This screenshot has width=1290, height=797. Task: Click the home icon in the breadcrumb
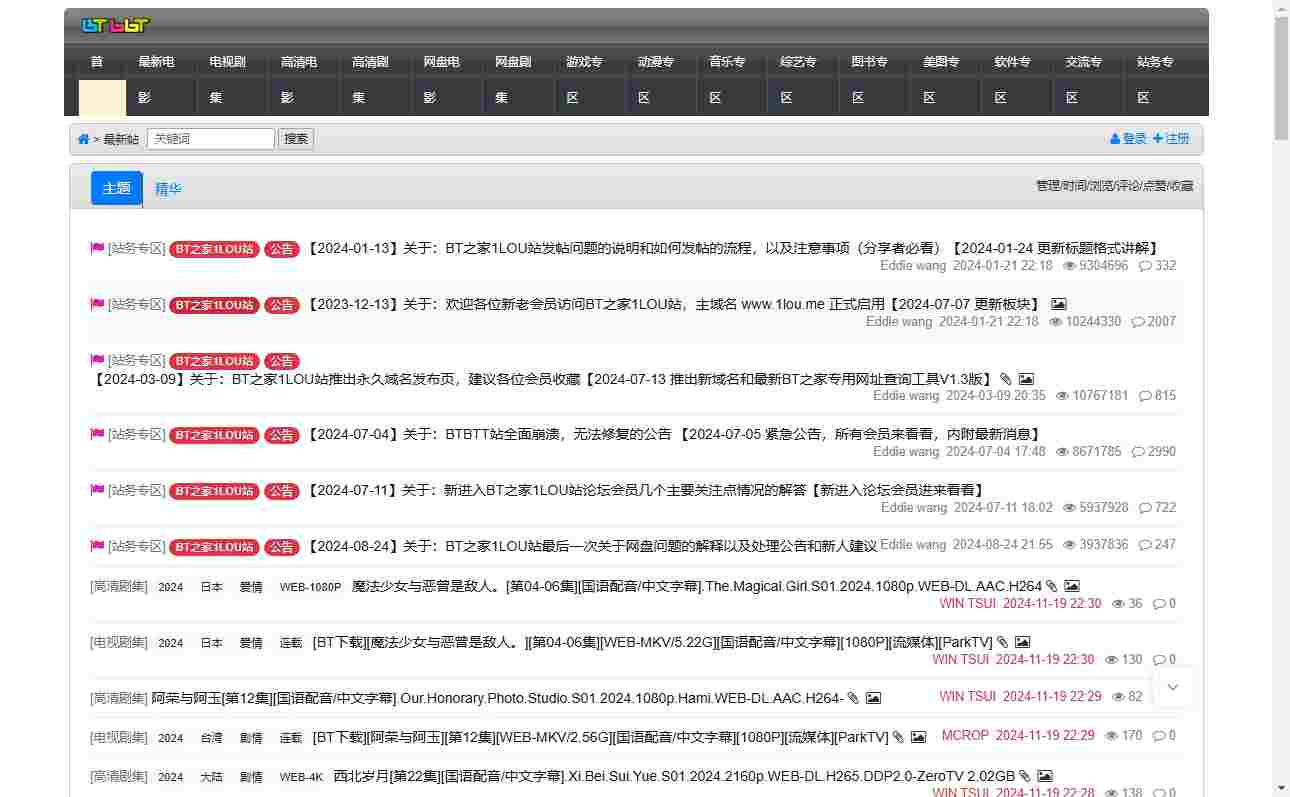[x=83, y=139]
